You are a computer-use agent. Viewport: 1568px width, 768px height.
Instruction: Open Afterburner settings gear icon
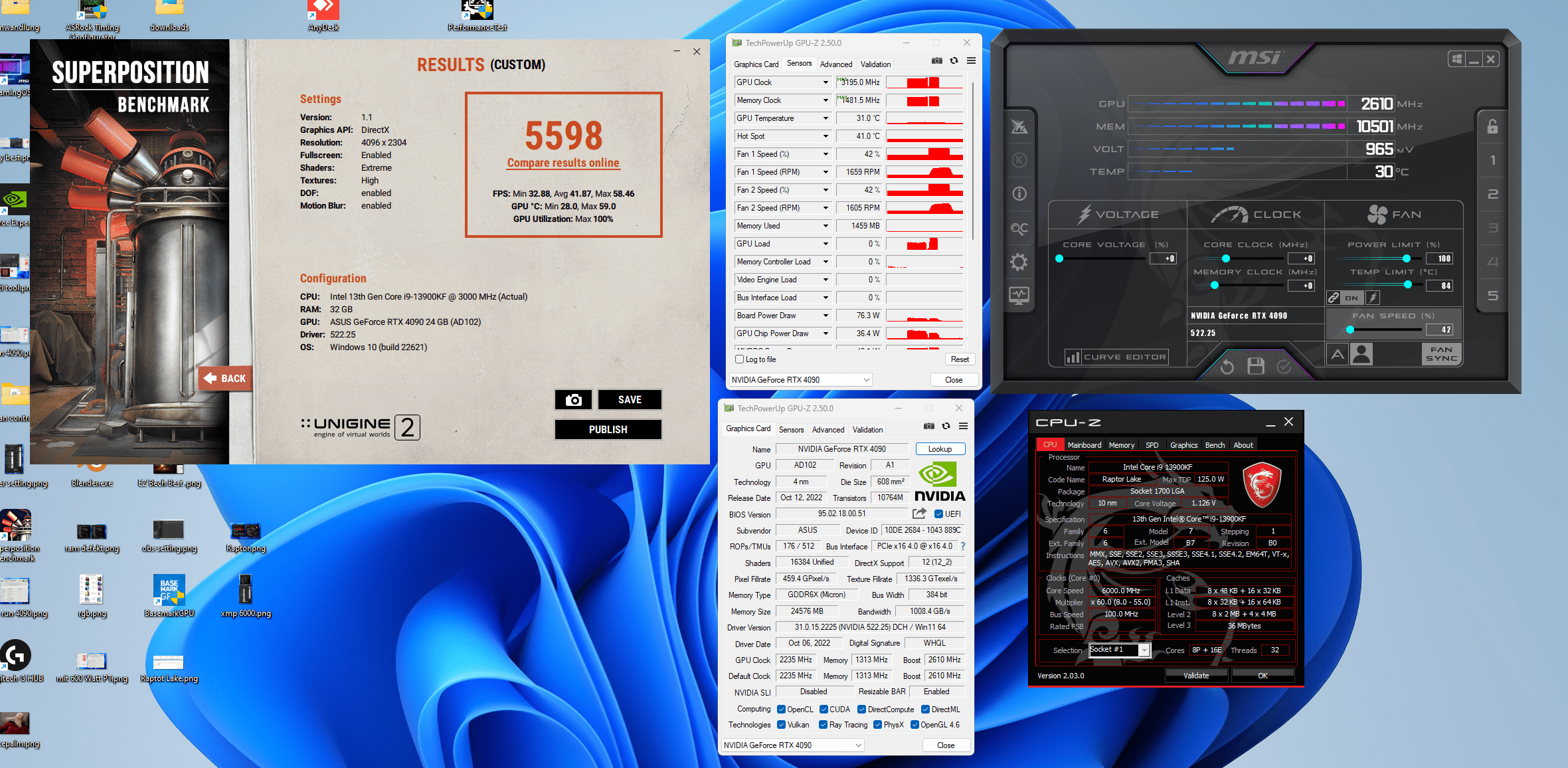[x=1019, y=262]
